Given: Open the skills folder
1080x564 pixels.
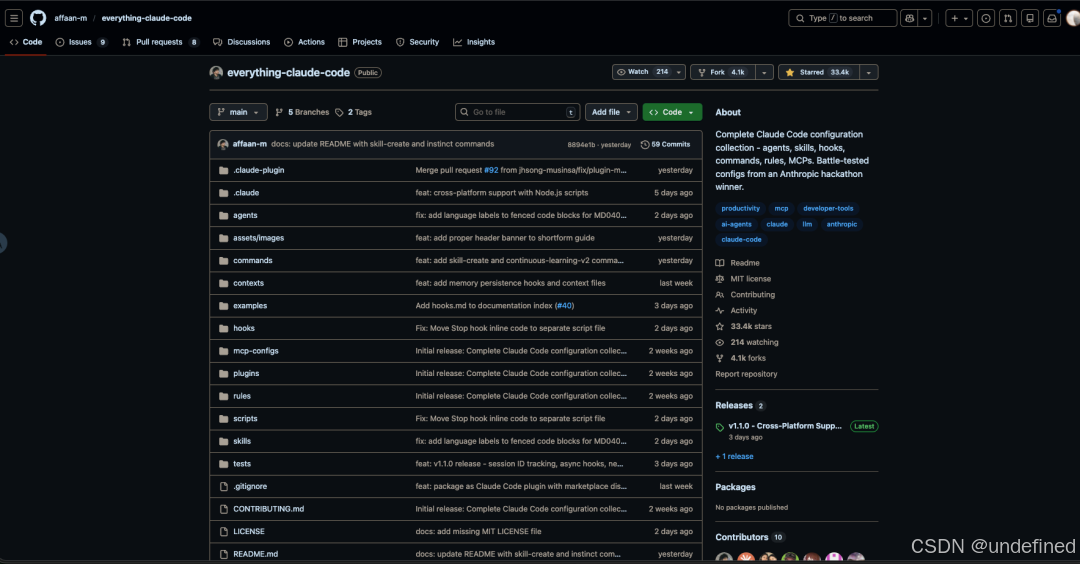Looking at the screenshot, I should pyautogui.click(x=242, y=441).
